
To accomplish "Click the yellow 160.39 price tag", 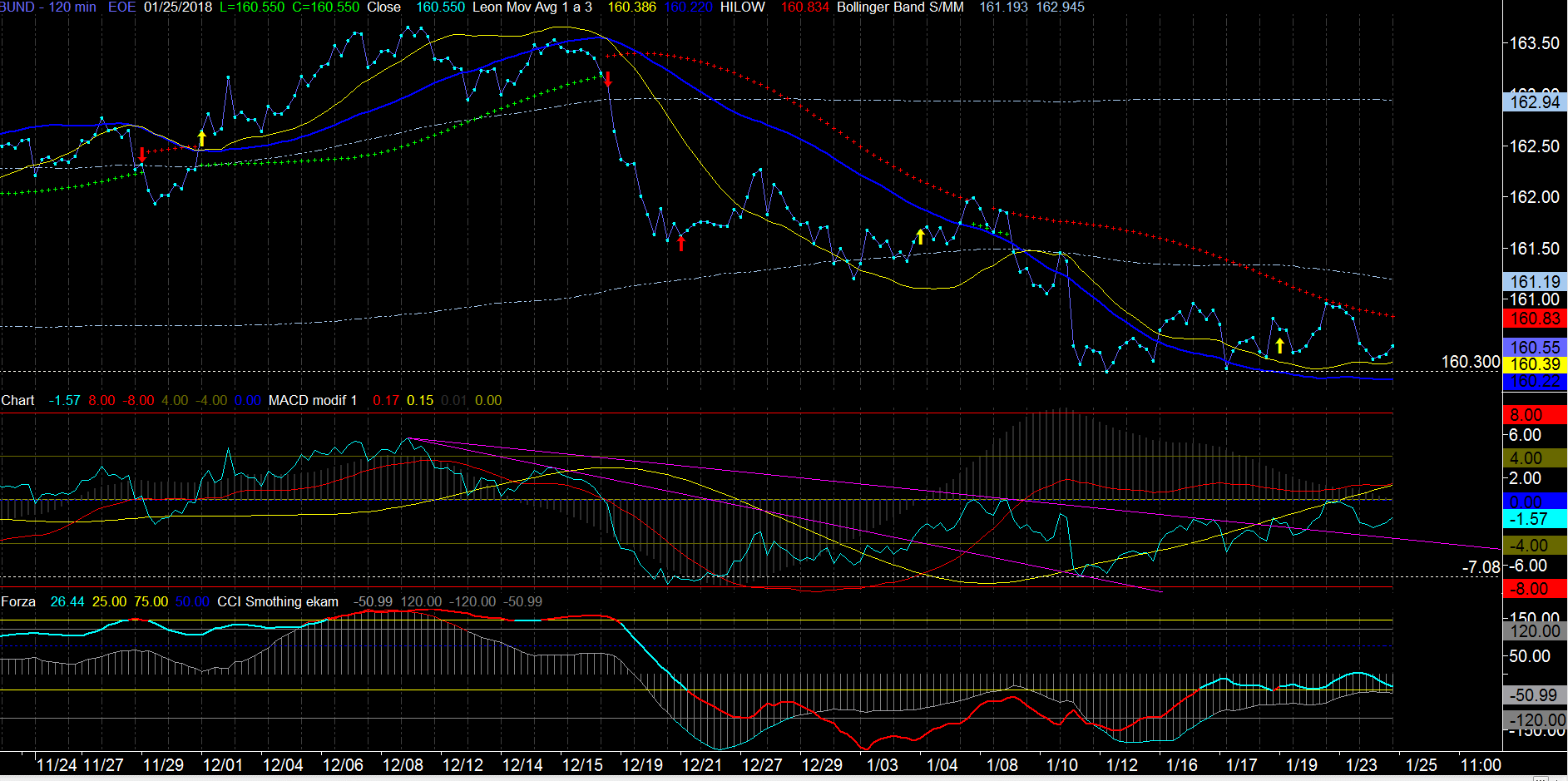I will pyautogui.click(x=1535, y=364).
